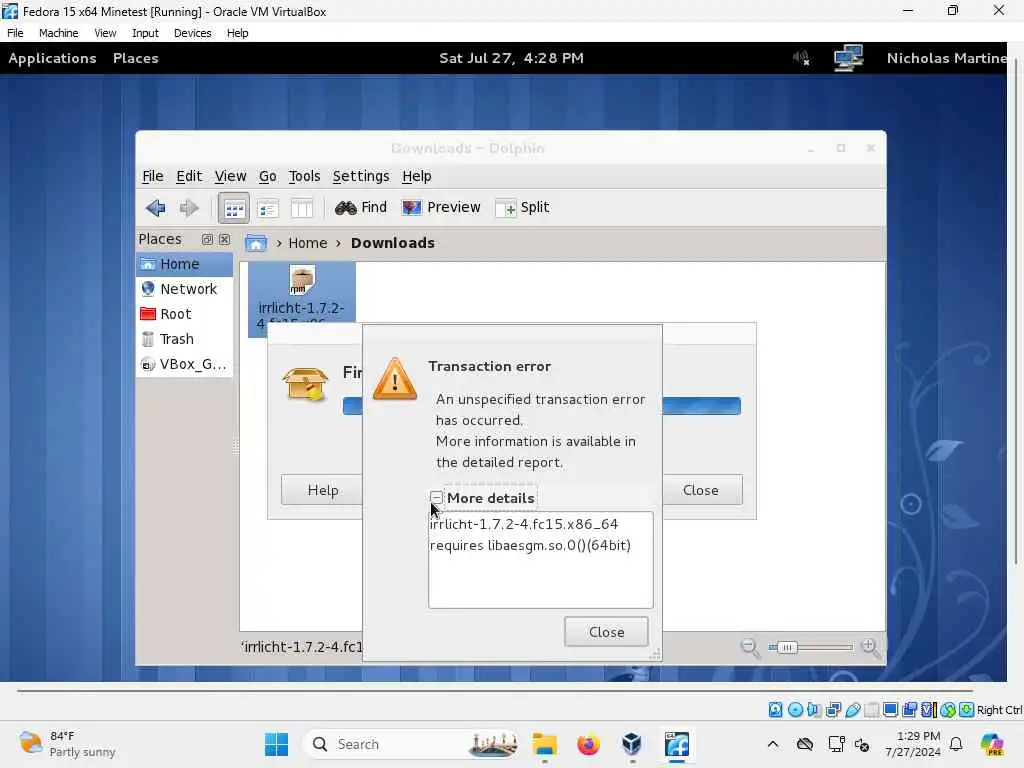Click the running Fedora VM taskbar icon
This screenshot has width=1024, height=768.
pyautogui.click(x=677, y=744)
